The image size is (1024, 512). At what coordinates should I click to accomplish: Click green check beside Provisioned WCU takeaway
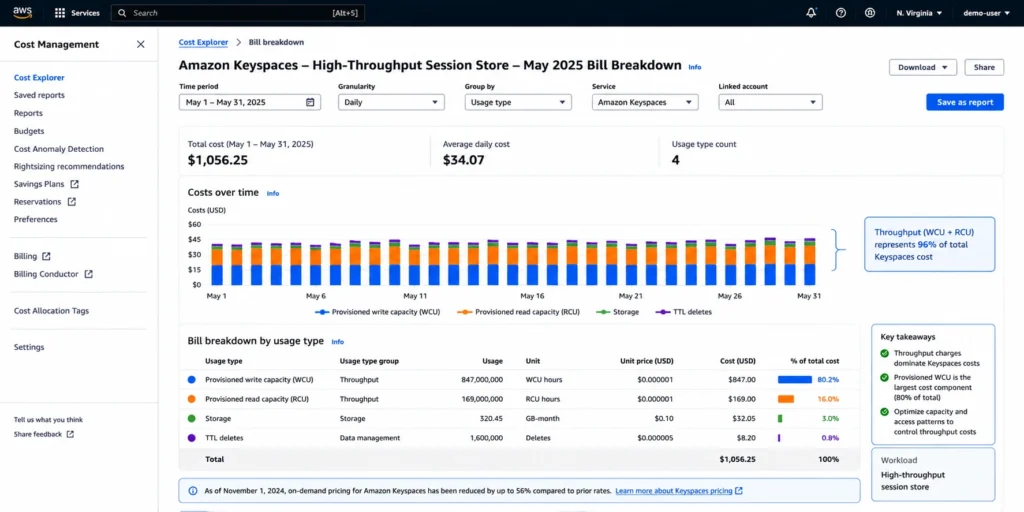(884, 377)
